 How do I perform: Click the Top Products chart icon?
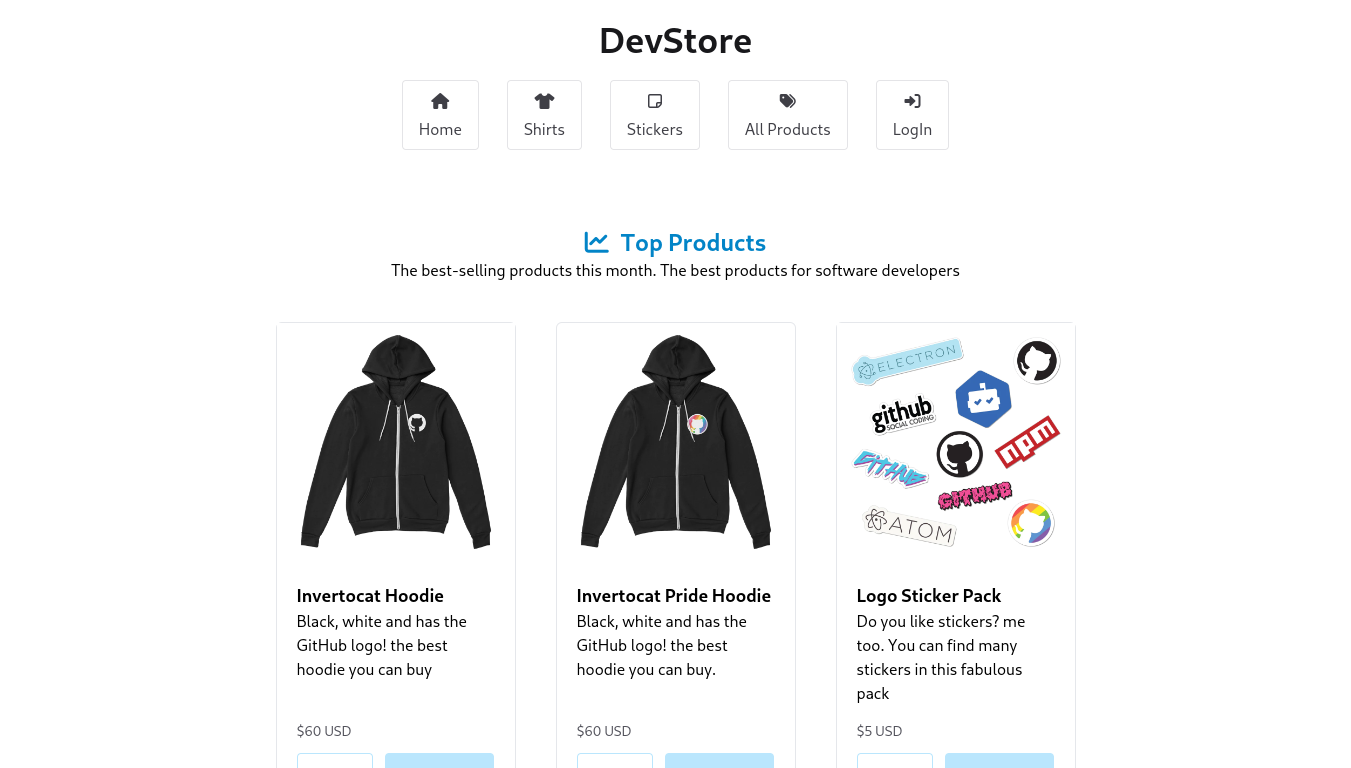[597, 243]
